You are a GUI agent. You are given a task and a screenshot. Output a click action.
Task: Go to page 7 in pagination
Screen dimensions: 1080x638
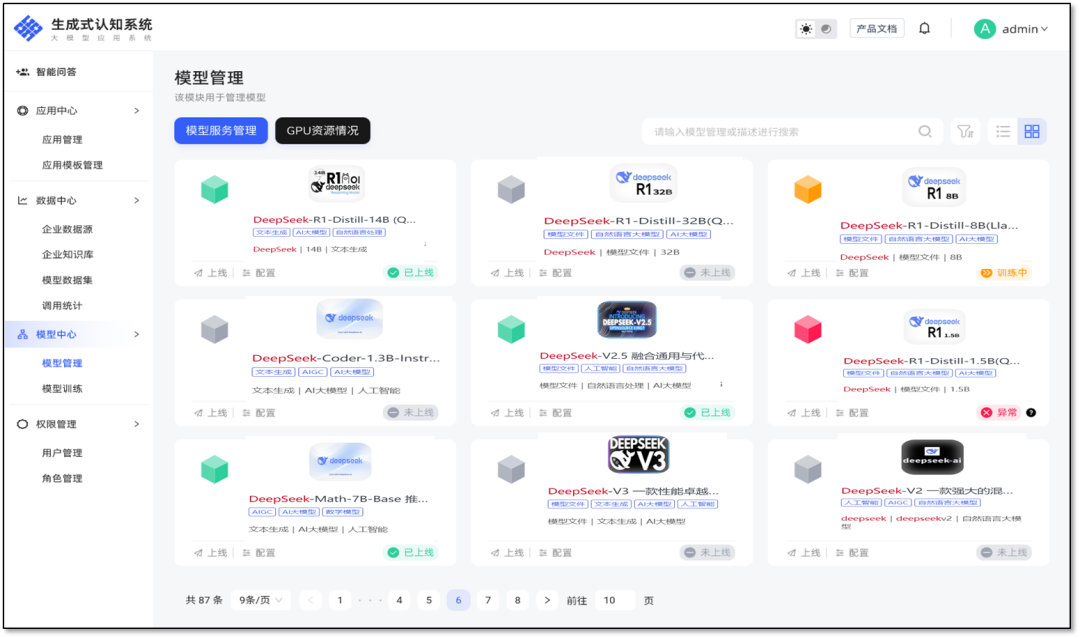[x=487, y=600]
